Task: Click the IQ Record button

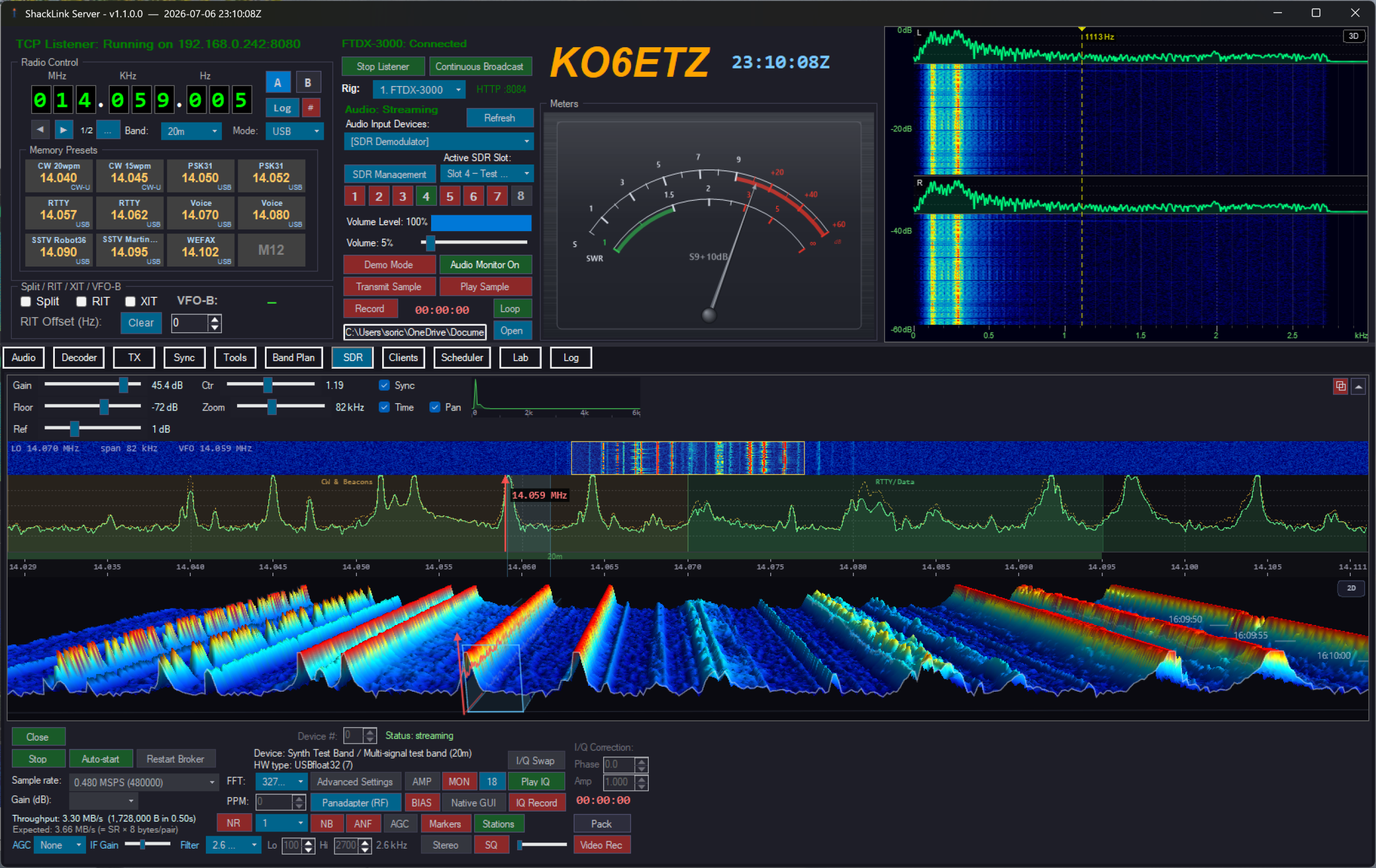Action: point(536,802)
